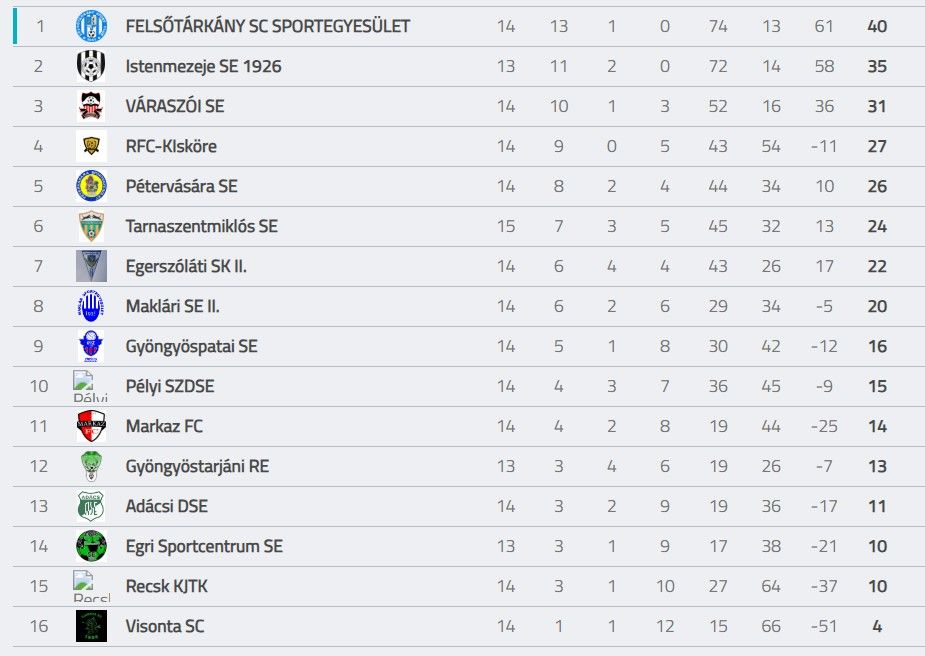Click the Pétervására SE round crest
The height and width of the screenshot is (656, 925).
click(91, 186)
